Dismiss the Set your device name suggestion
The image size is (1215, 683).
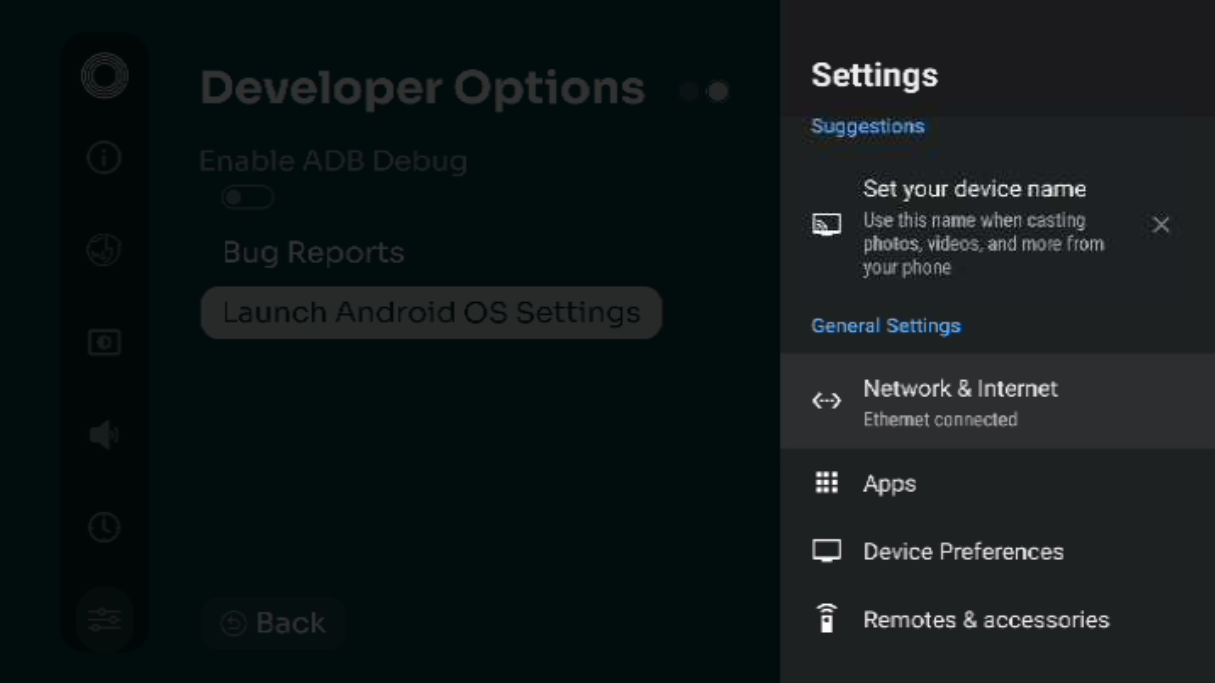1160,225
